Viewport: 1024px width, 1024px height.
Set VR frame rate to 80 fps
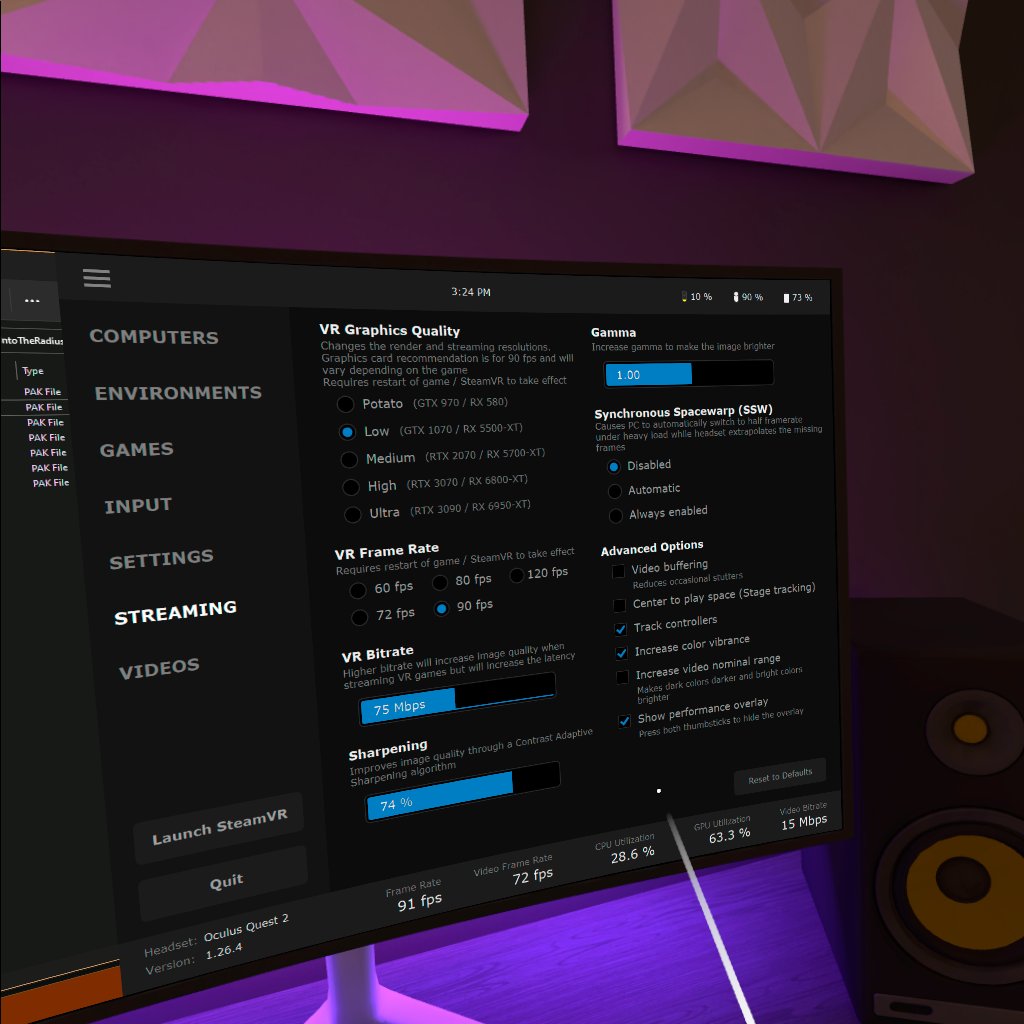(440, 582)
